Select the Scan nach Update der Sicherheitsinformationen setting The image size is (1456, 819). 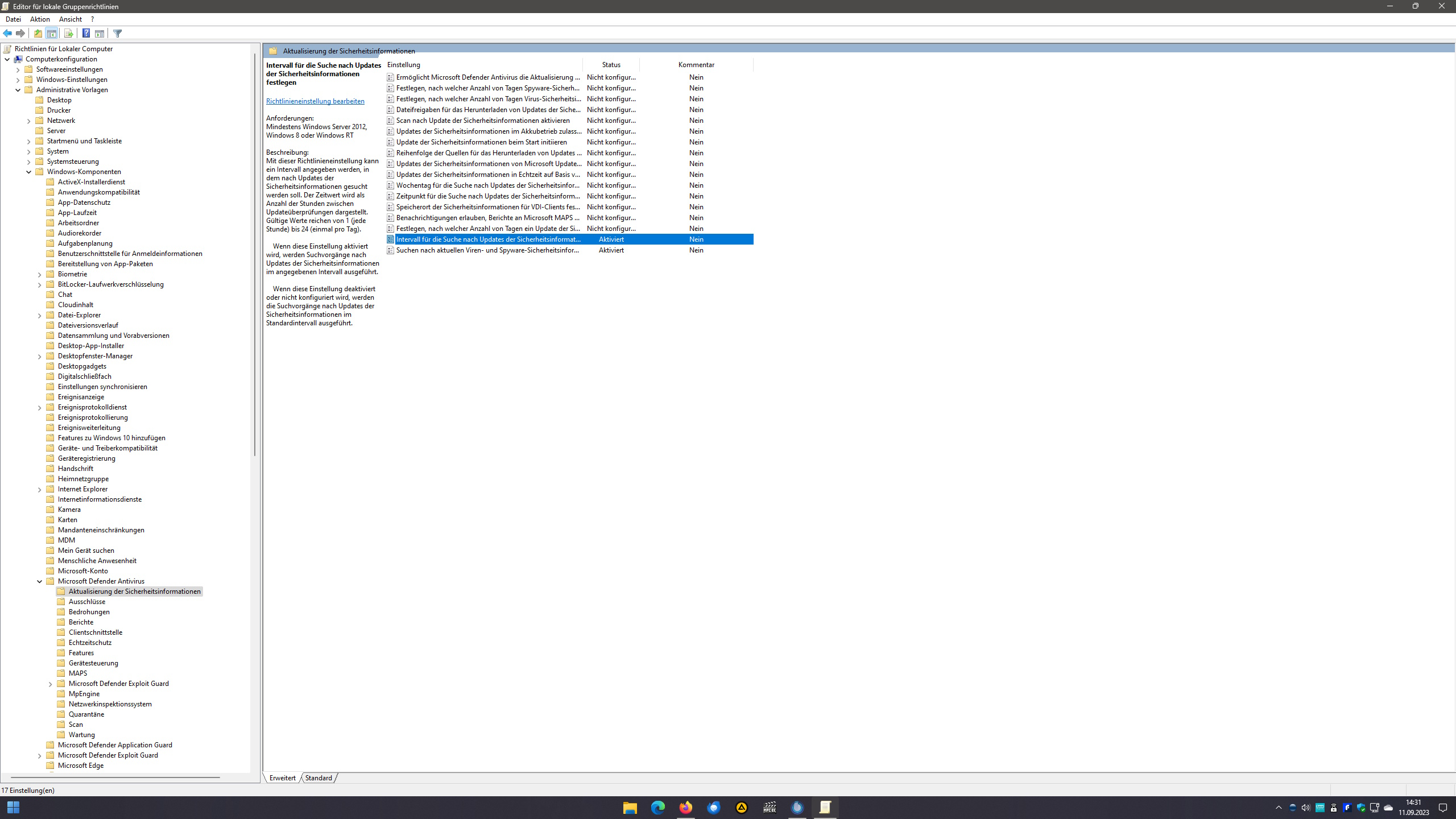click(x=482, y=121)
